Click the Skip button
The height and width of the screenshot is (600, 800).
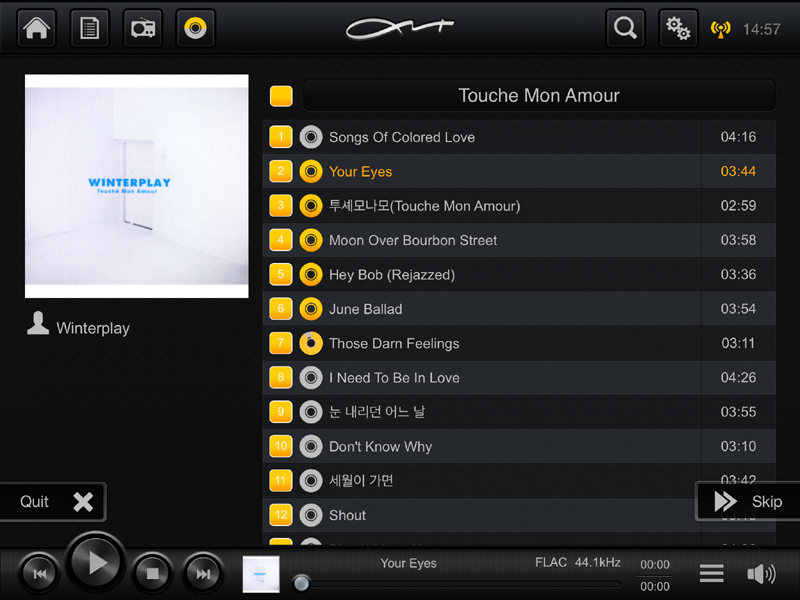(x=747, y=502)
